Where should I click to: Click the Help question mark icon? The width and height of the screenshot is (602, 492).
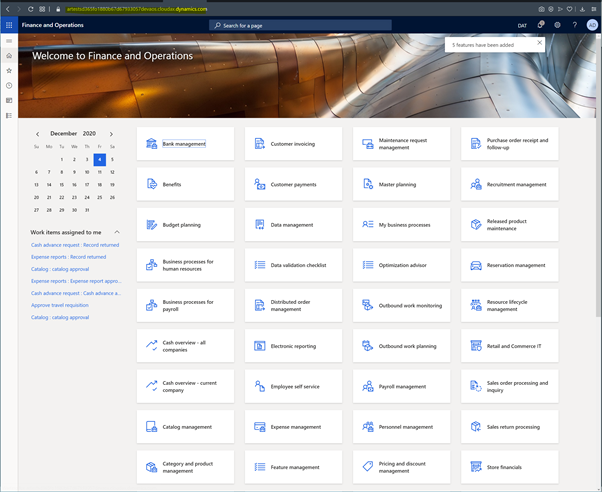[574, 25]
